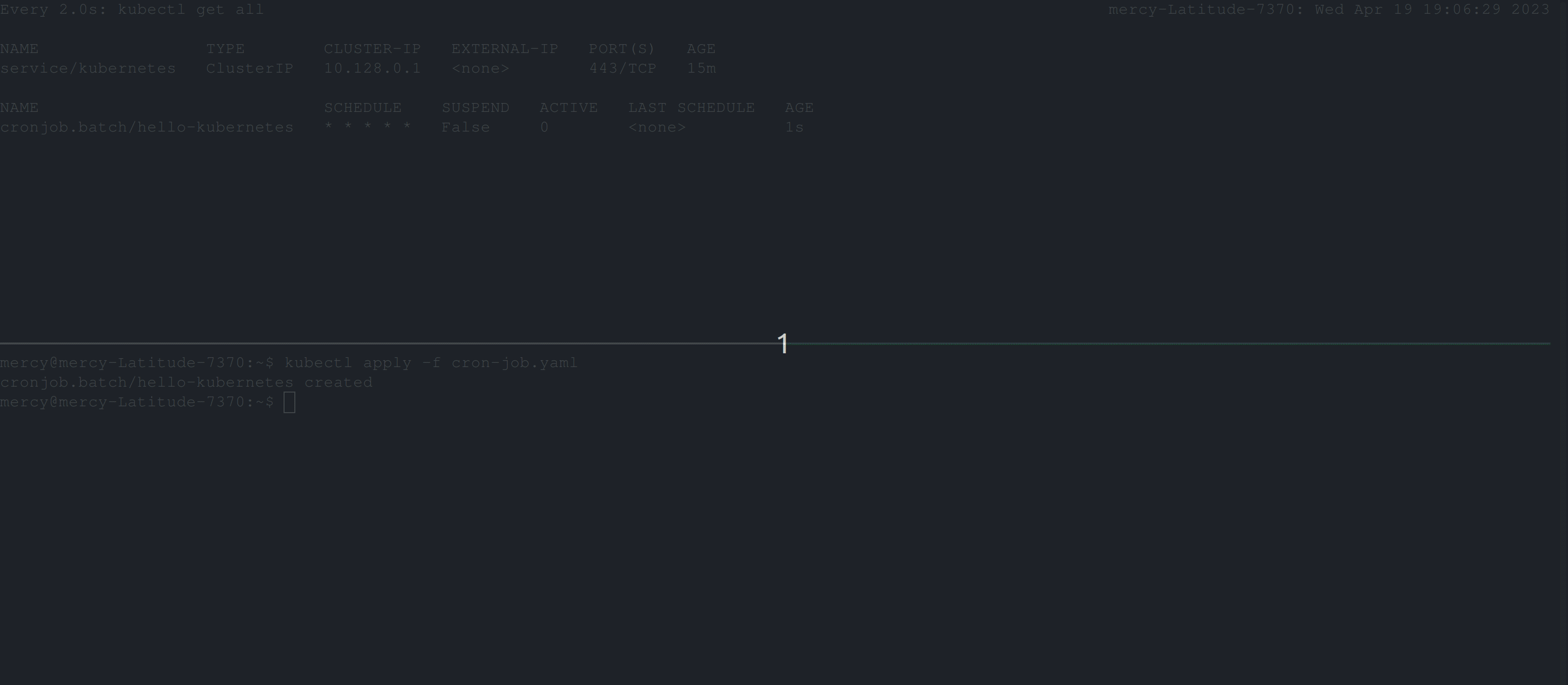Click the '<none>' value under LAST SCHEDULE
This screenshot has width=1568, height=685.
(657, 127)
